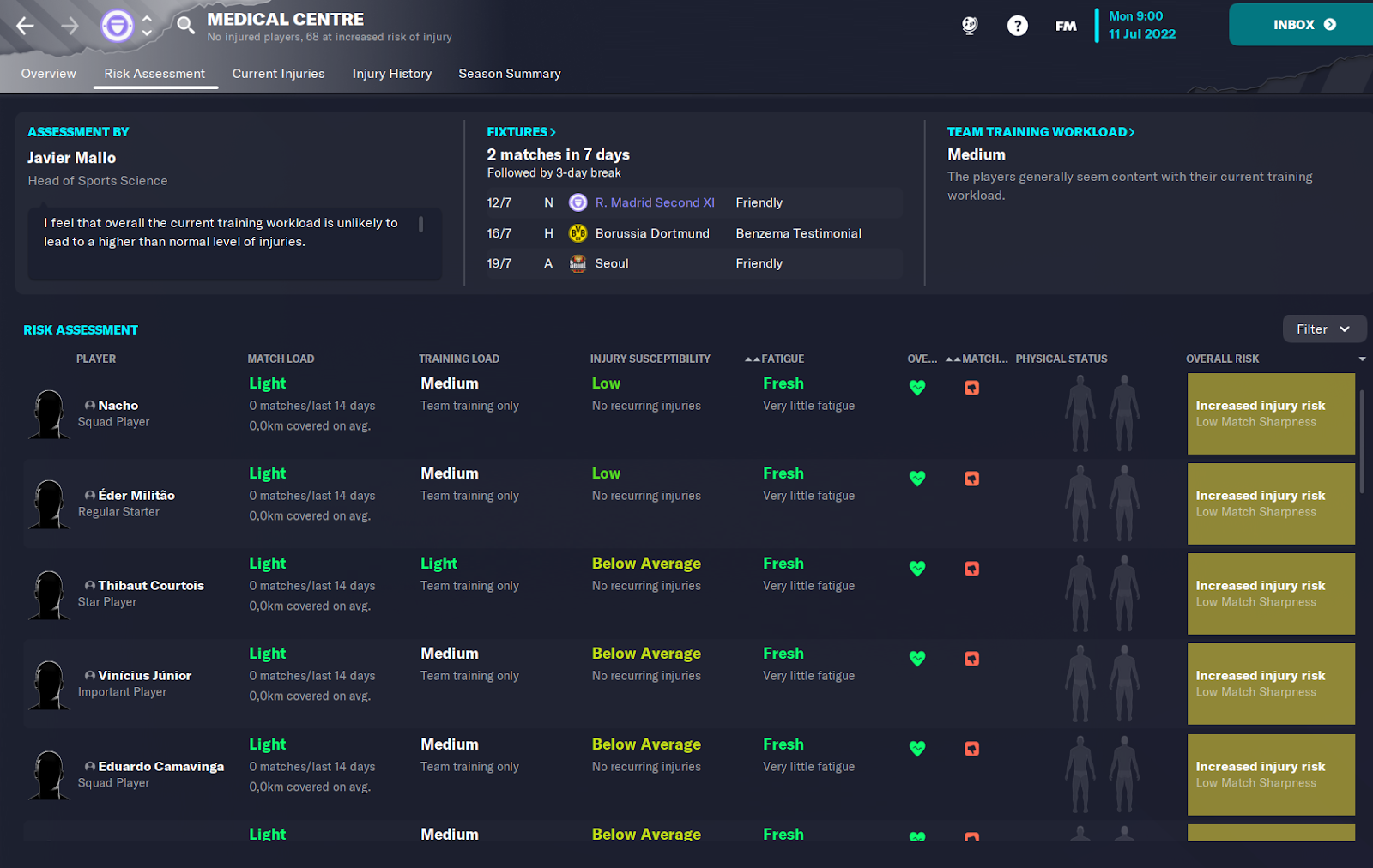Click Nacho's body physical status figure

[x=1102, y=413]
